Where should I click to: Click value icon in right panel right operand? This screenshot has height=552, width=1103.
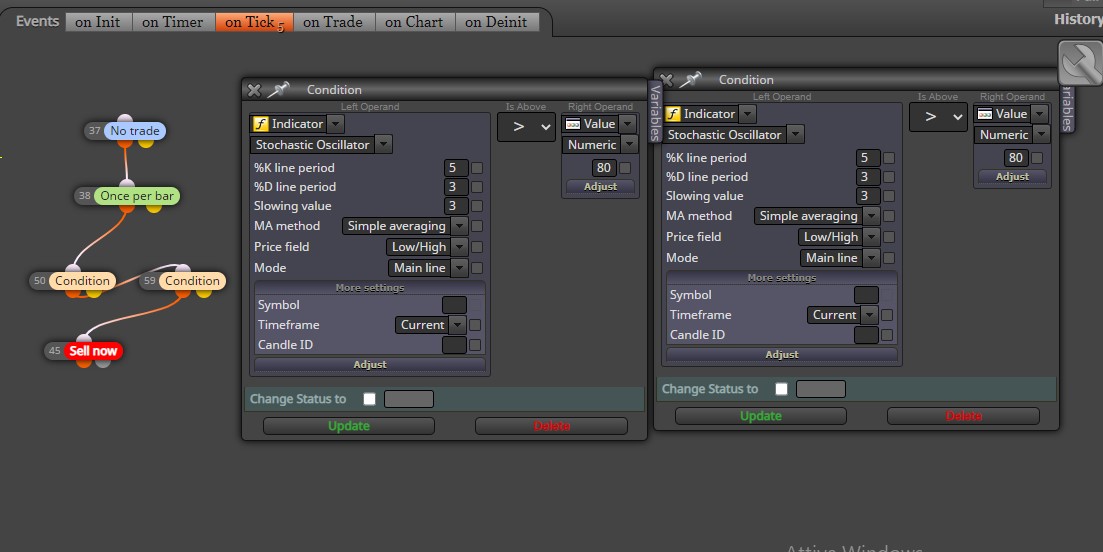coord(985,114)
